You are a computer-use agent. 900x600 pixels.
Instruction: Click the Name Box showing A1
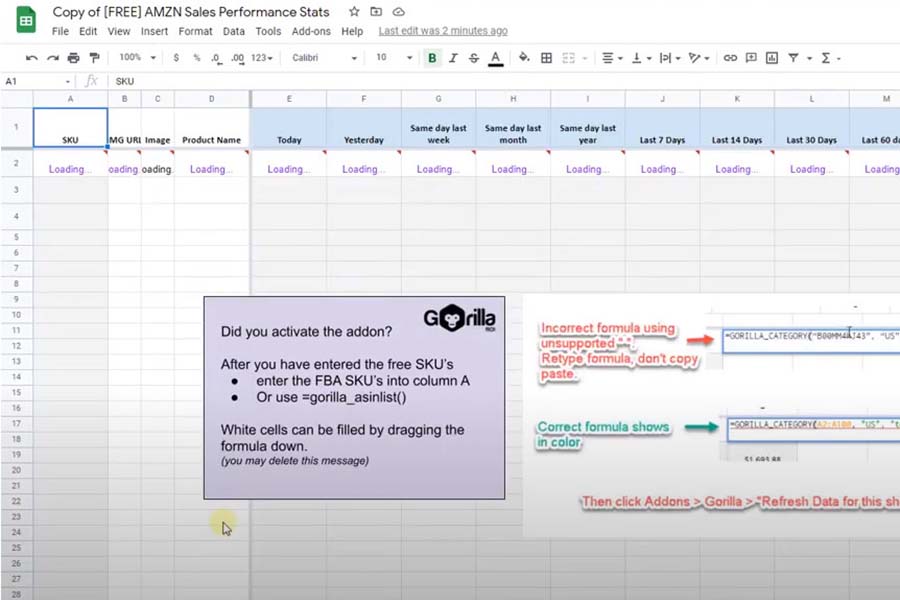pos(37,81)
